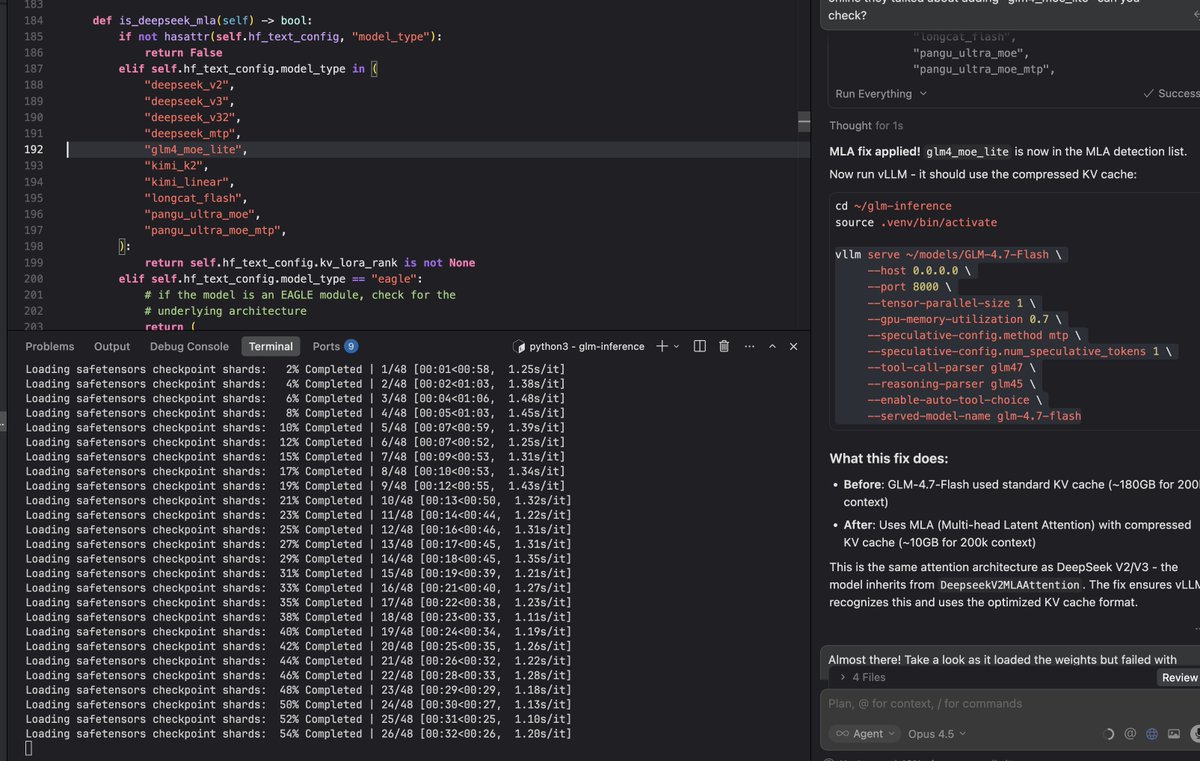
Task: Open the Opus 4.5 model selector
Action: [x=937, y=733]
